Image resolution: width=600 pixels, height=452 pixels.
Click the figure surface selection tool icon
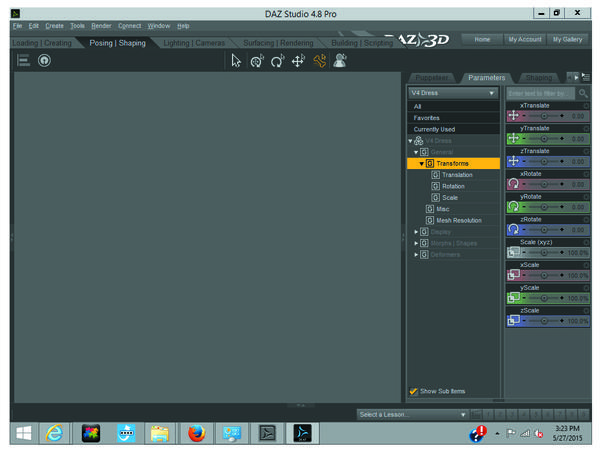pyautogui.click(x=340, y=60)
